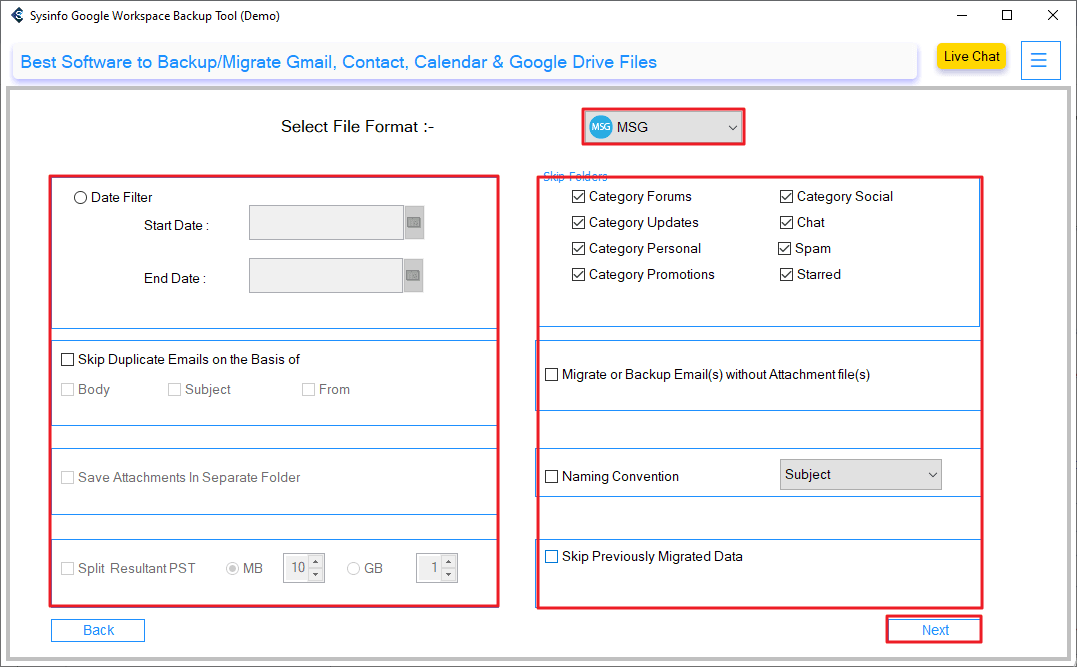1077x667 pixels.
Task: Open Live Chat support
Action: [971, 57]
